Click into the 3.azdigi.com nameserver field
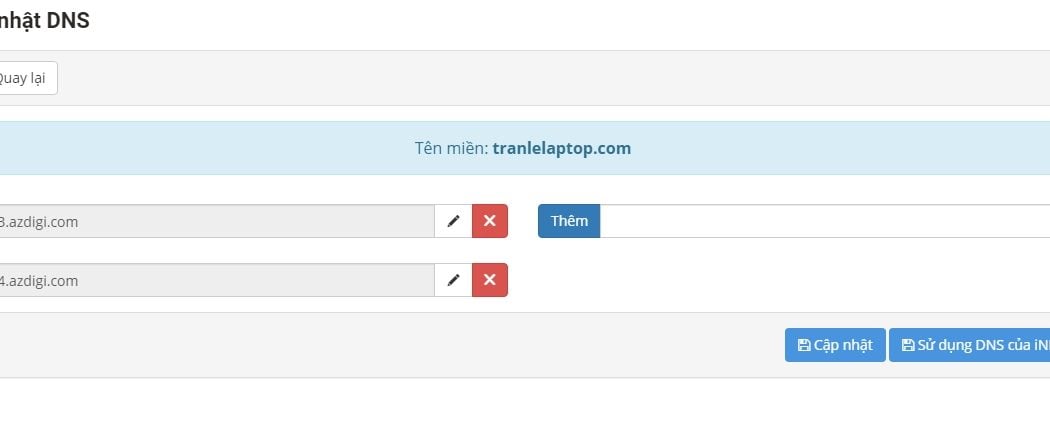The image size is (1050, 435). pos(215,221)
